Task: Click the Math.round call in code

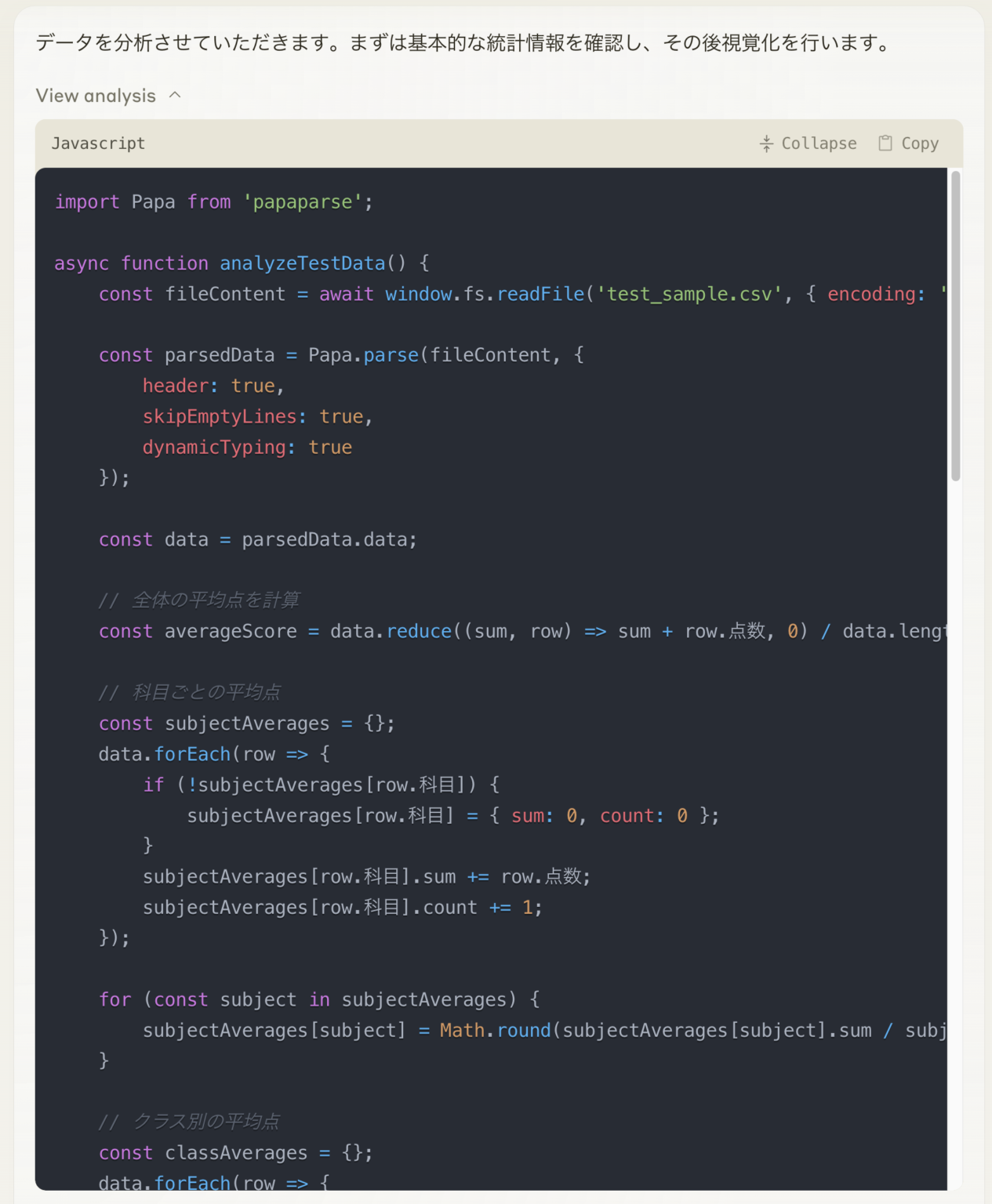Action: tap(494, 1030)
